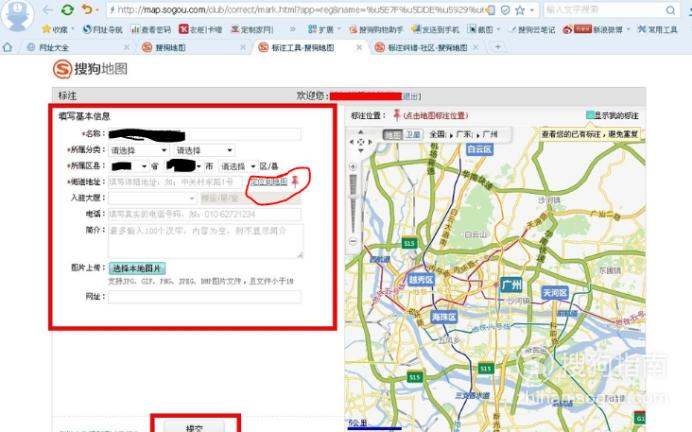Click 全国 in map breadcrumb

(437, 134)
